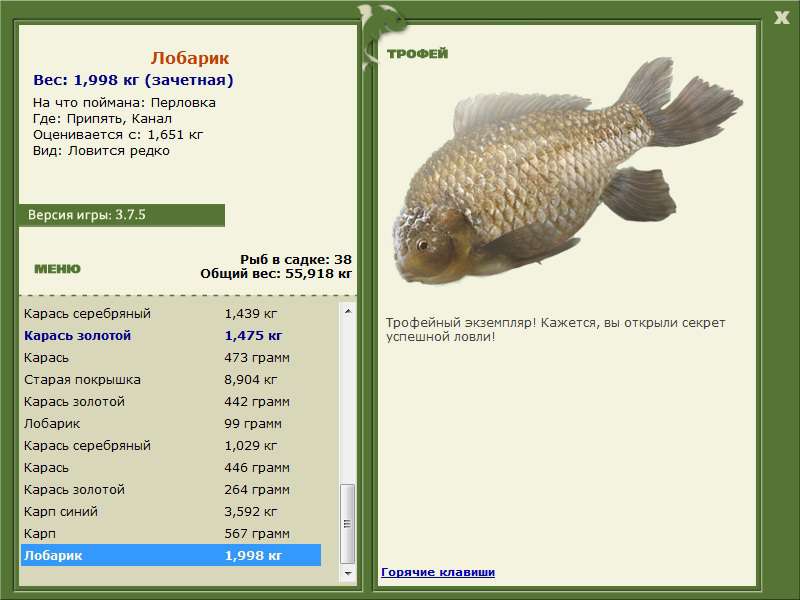Select Карась серебряный 1,439 кг row
The image size is (800, 600).
click(171, 313)
